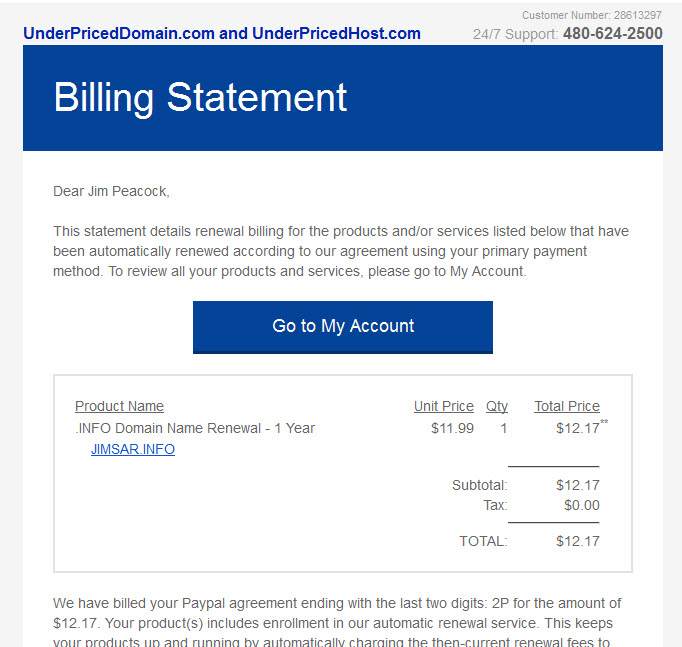Viewport: 682px width, 647px height.
Task: Click the TOTAL amount $12.17
Action: point(578,541)
